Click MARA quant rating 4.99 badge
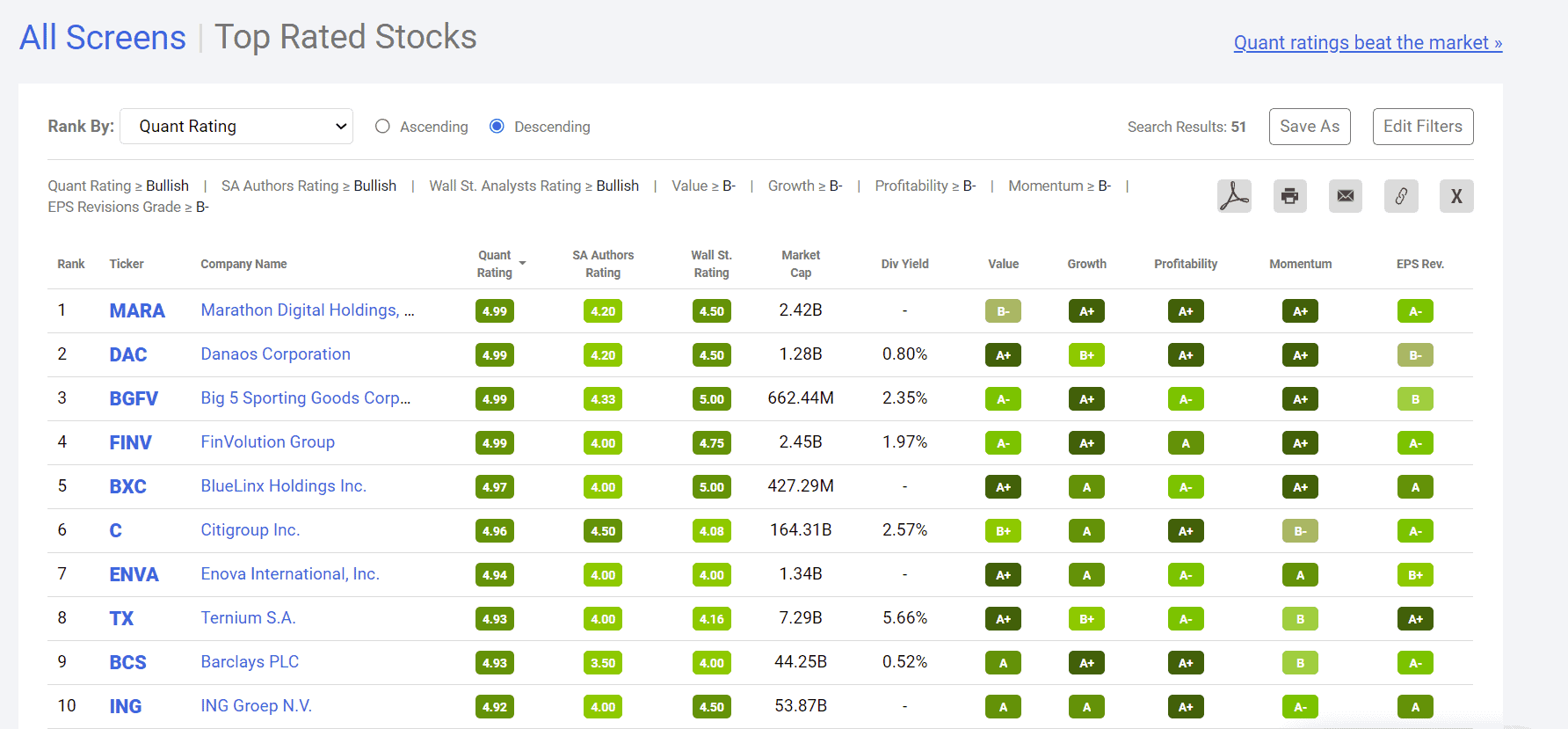Screen dimensions: 1568x729 [x=495, y=311]
